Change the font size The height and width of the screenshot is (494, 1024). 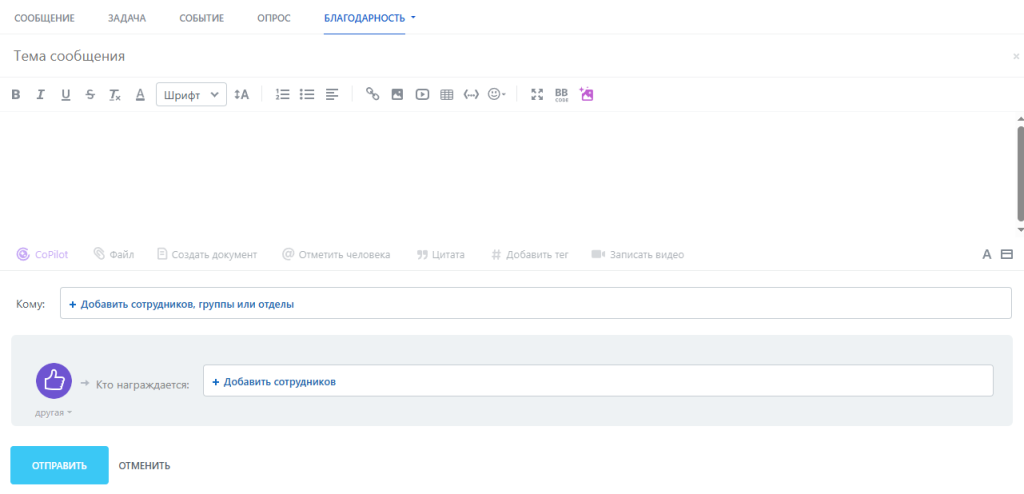tap(242, 95)
